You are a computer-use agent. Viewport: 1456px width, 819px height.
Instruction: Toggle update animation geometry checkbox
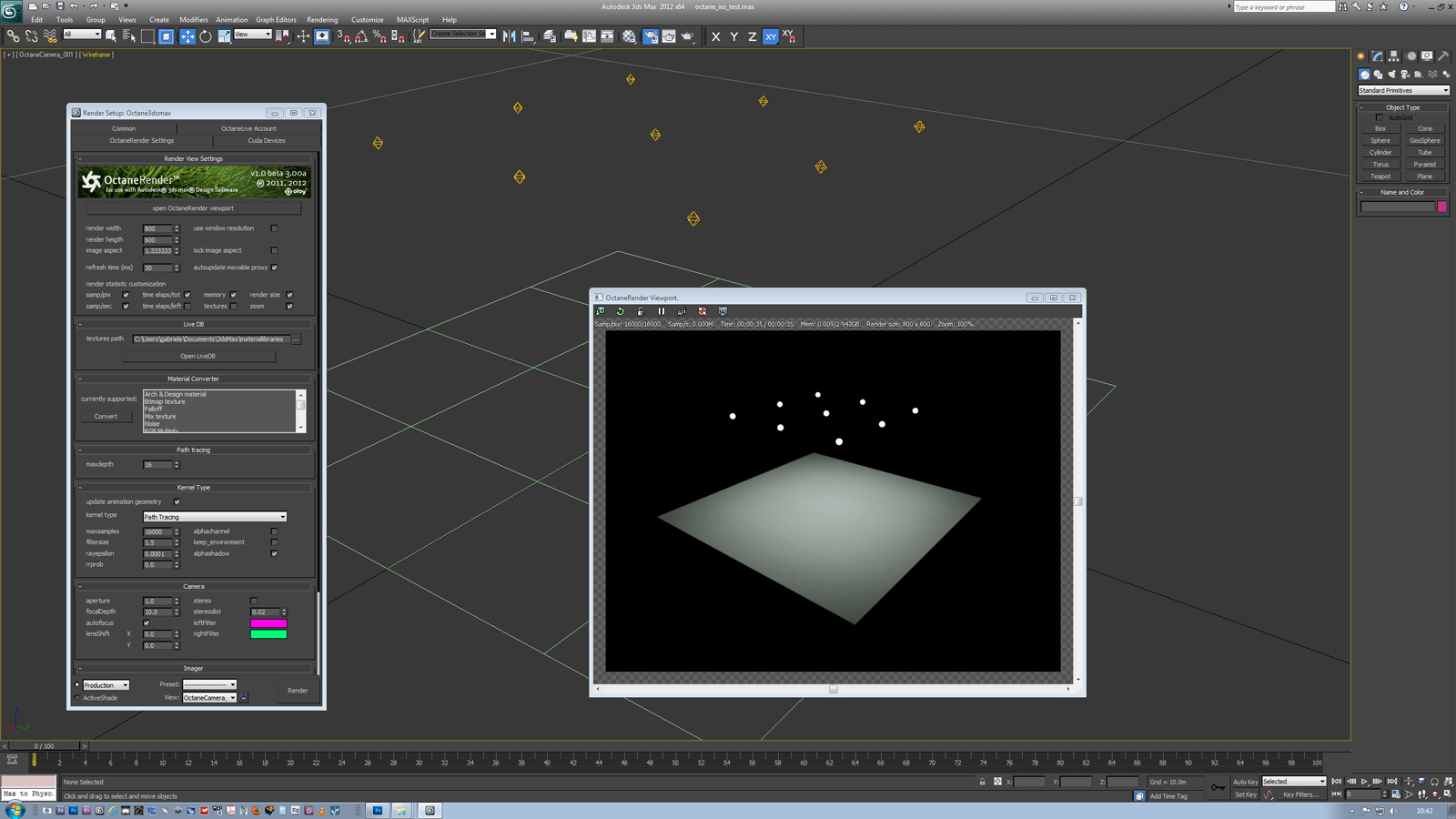tap(177, 501)
